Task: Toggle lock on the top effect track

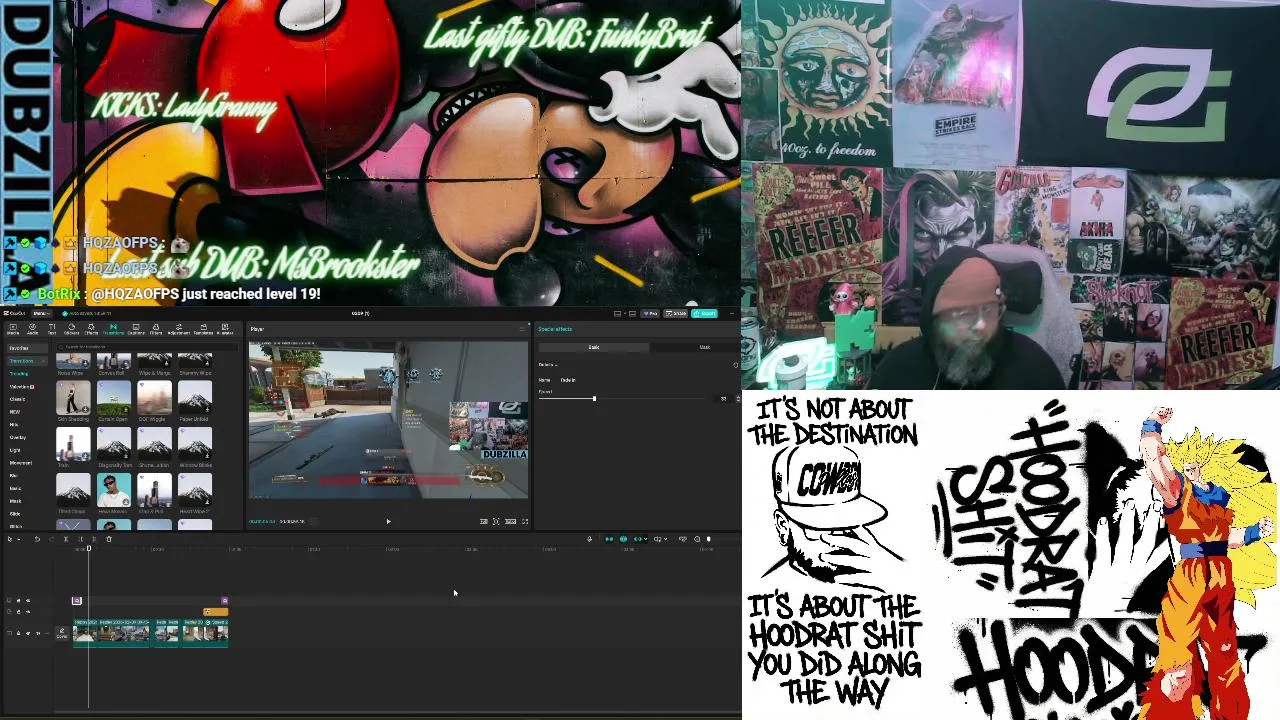Action: [18, 600]
